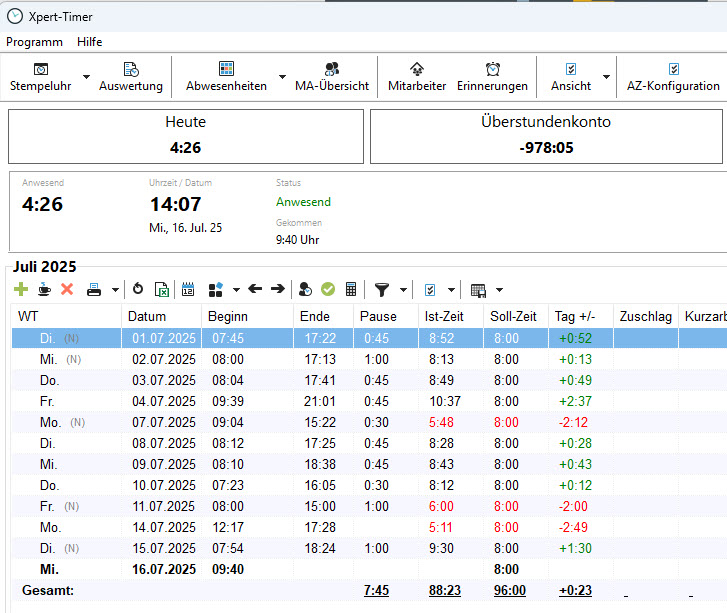The image size is (727, 613).
Task: Click the Mitarbeiter toolbar button
Action: [x=417, y=77]
